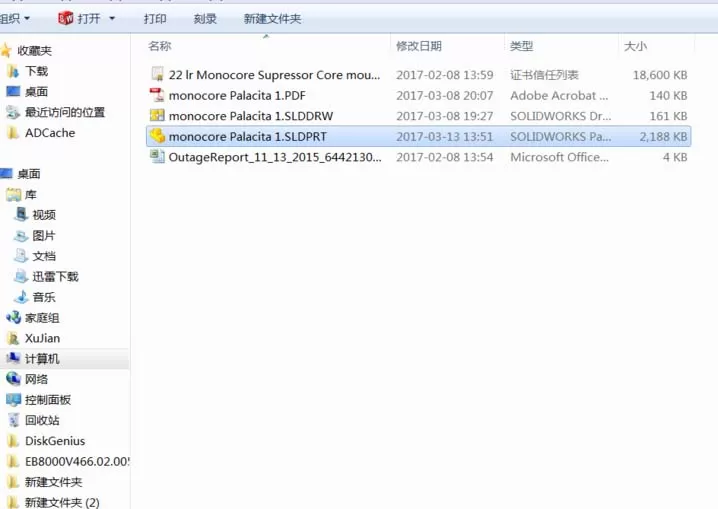Open 桌面 icon under 收藏夹
The width and height of the screenshot is (718, 509).
tap(13, 91)
